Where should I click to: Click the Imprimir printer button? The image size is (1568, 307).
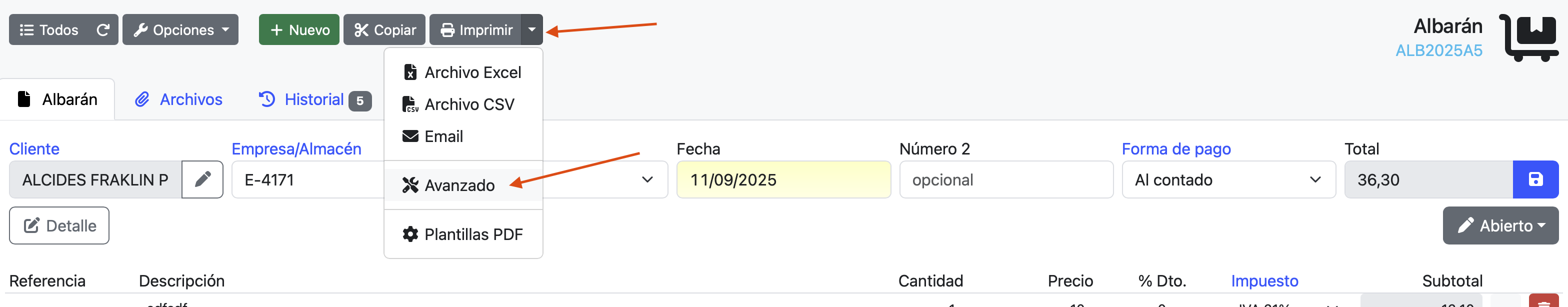coord(475,30)
